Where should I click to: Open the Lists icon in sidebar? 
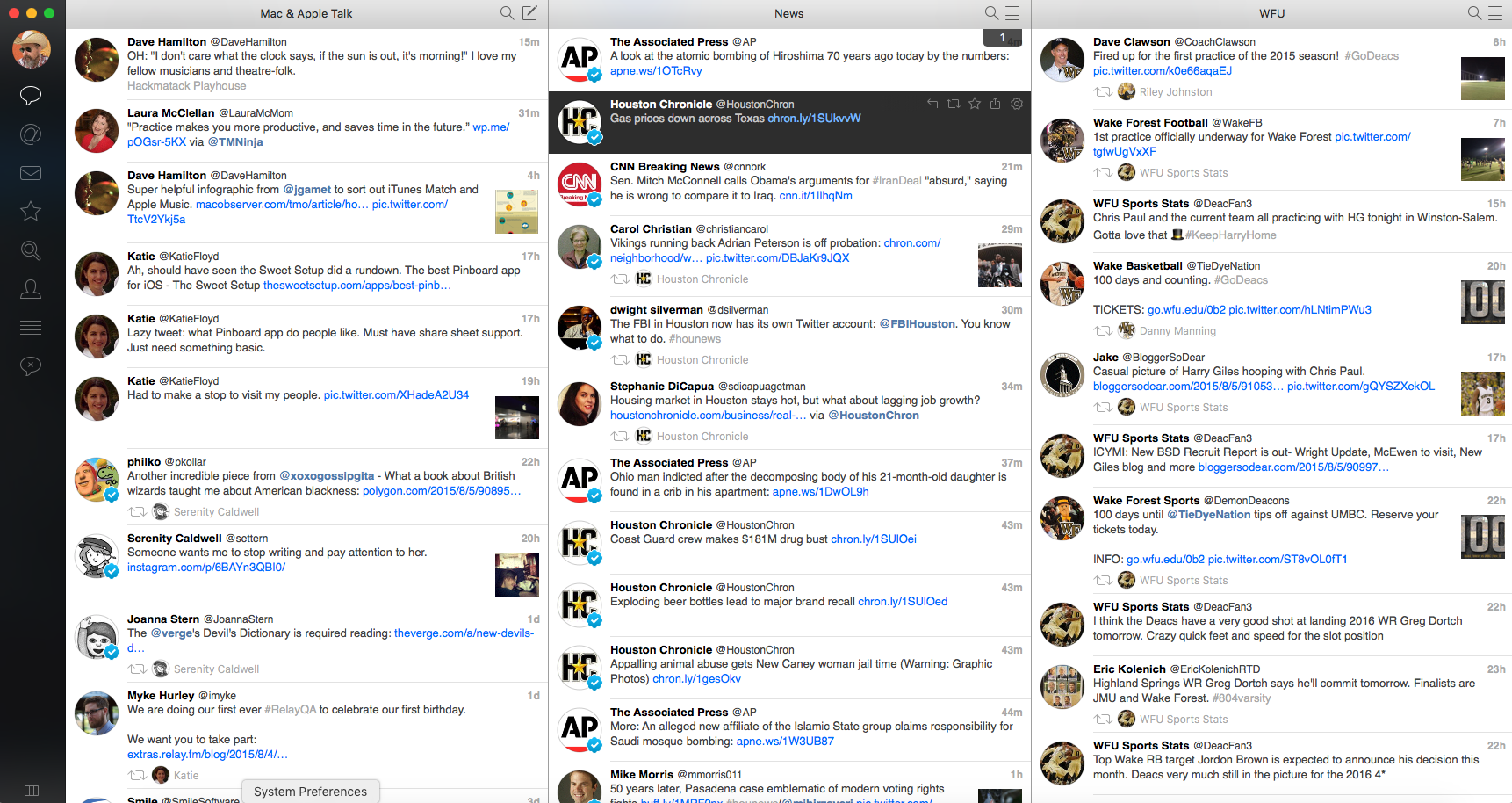pyautogui.click(x=31, y=328)
